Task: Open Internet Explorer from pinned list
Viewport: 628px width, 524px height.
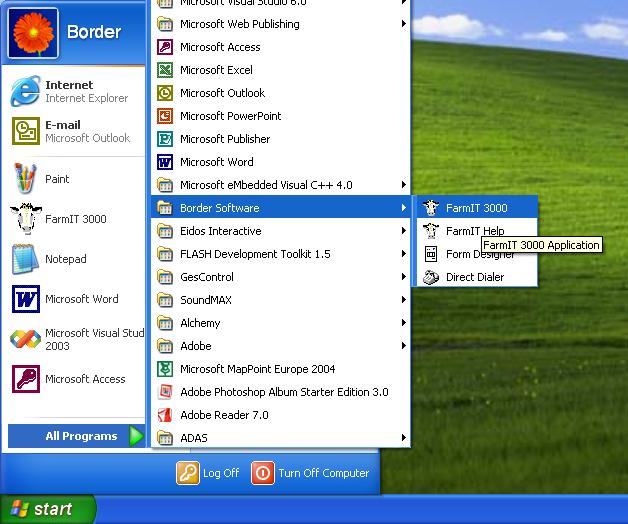Action: click(74, 91)
